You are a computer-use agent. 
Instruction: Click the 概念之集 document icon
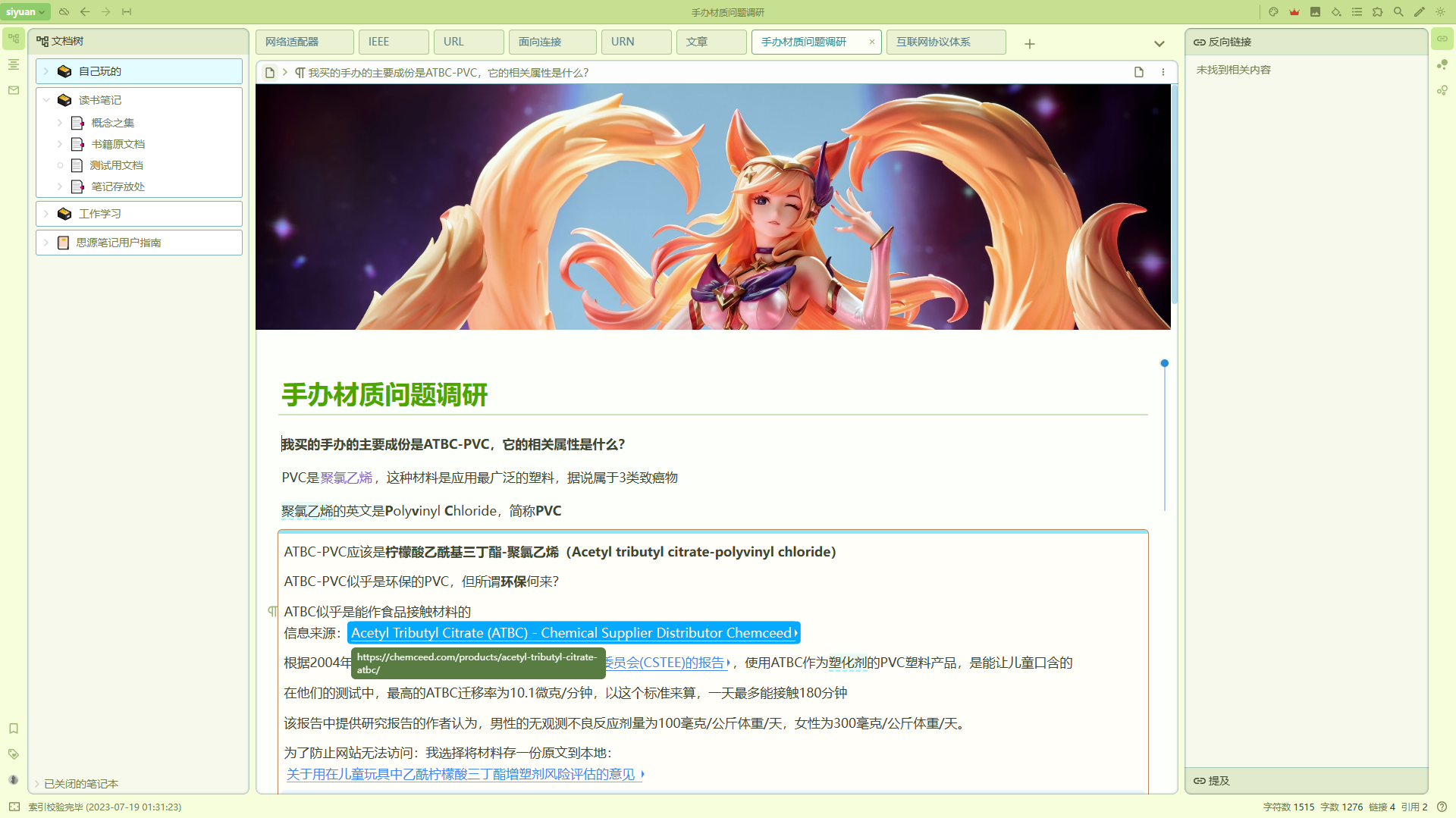click(x=77, y=123)
